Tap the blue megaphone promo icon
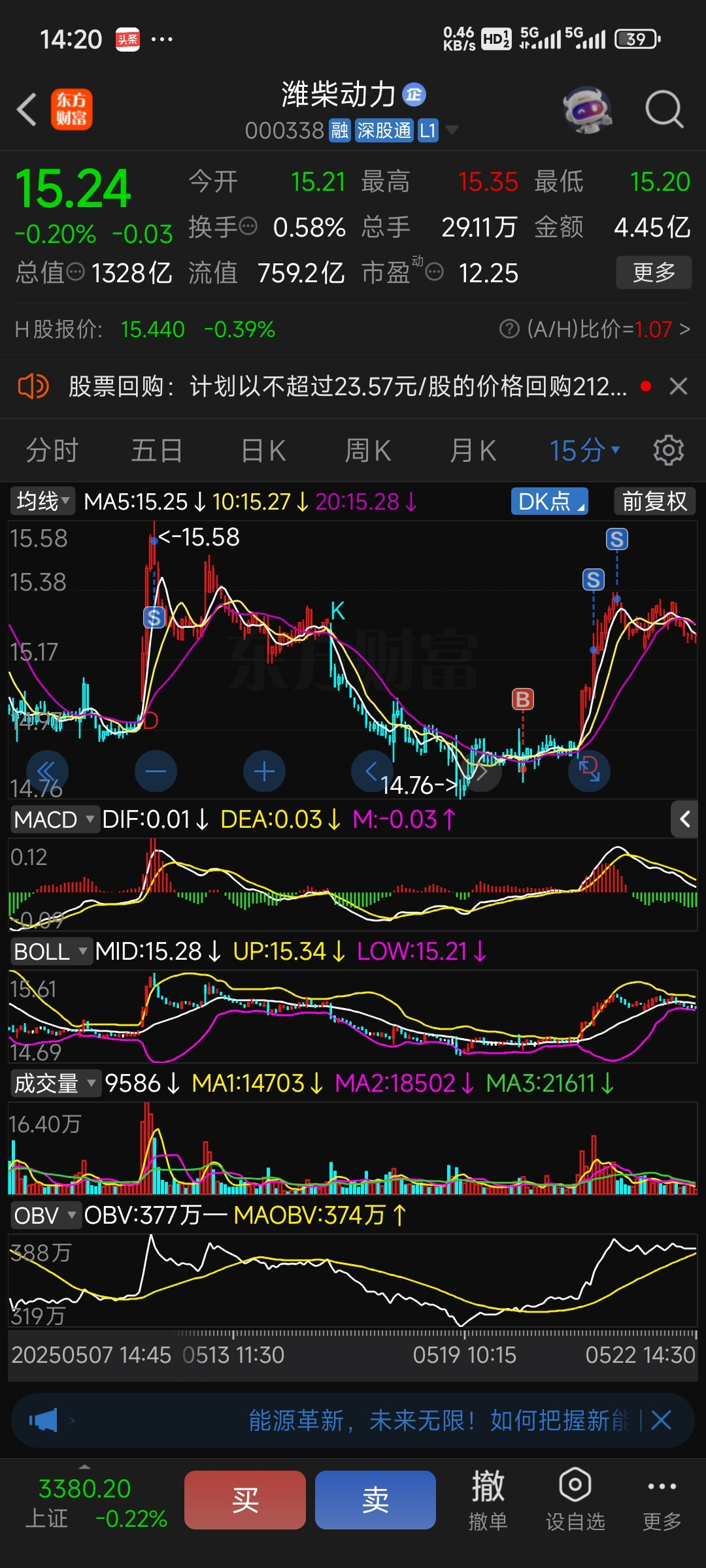 [43, 1420]
